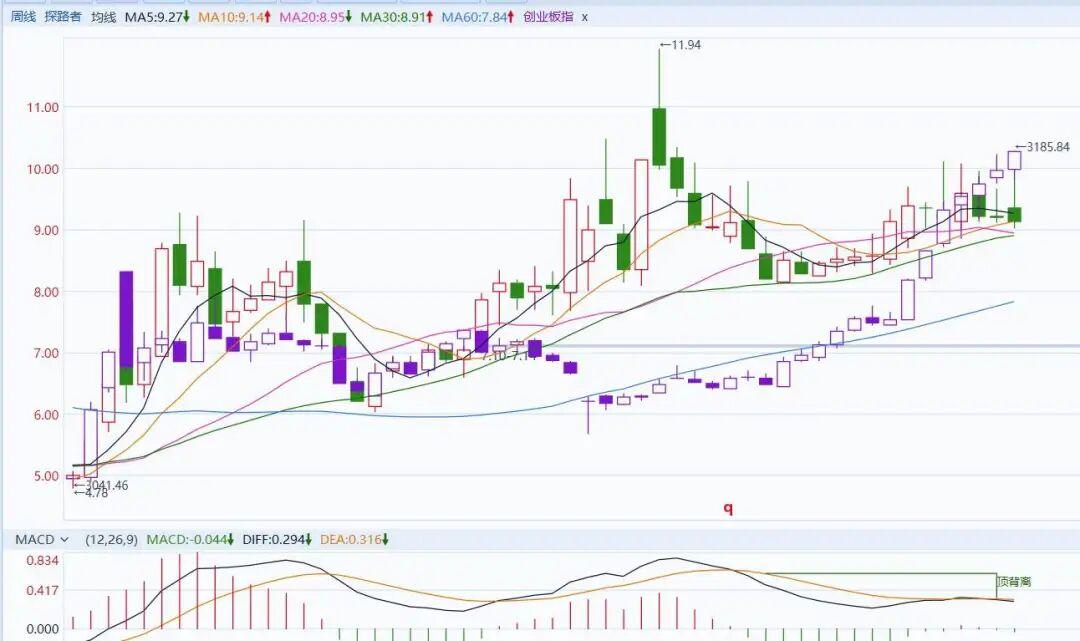Select the MA20:8.95 indicator value

[x=315, y=17]
